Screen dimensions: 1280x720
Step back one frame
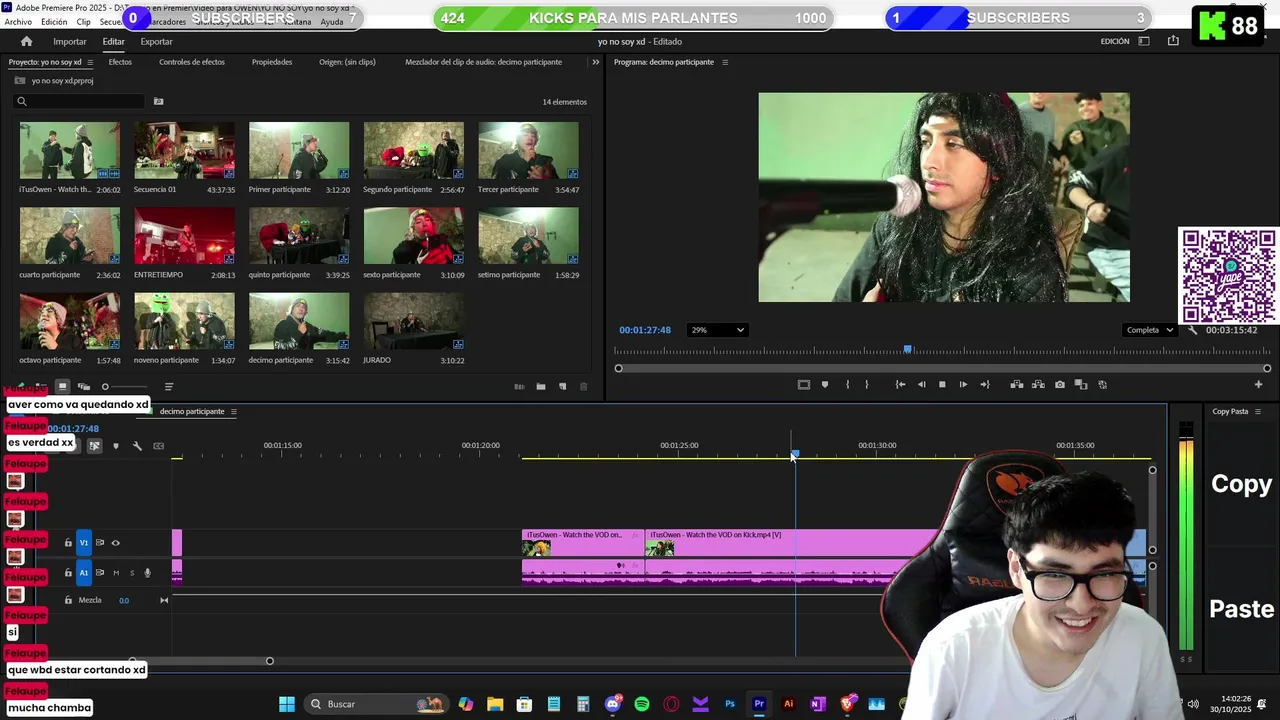(921, 385)
